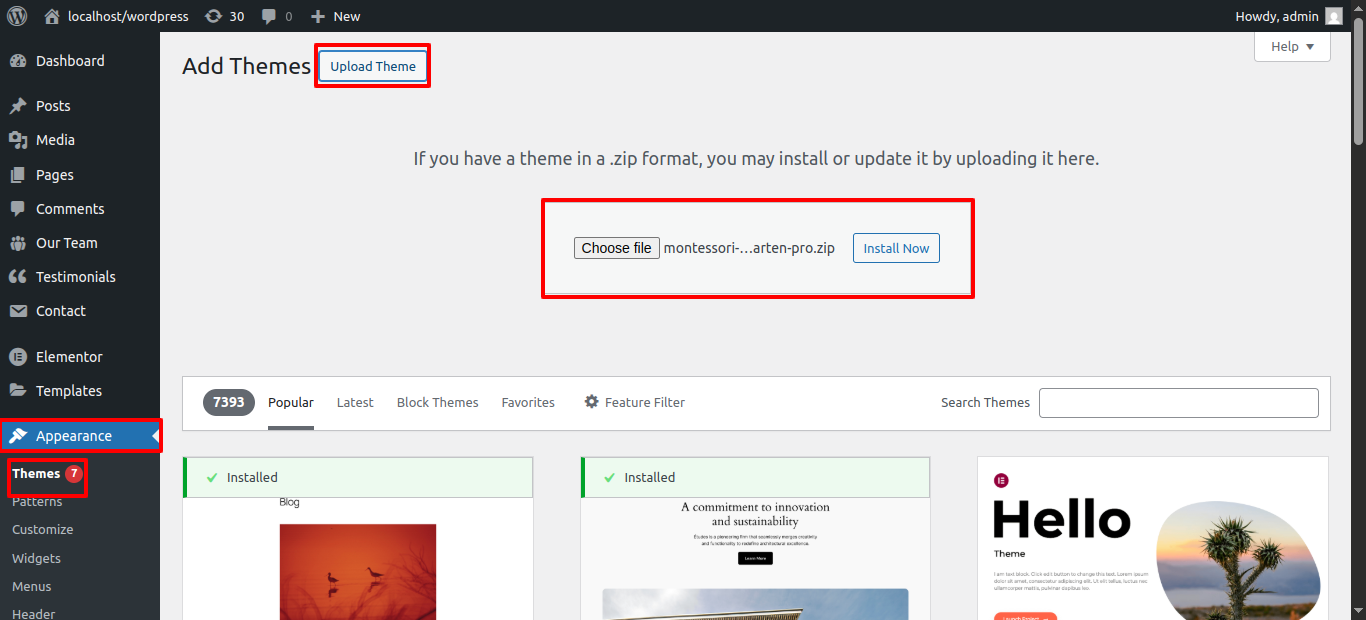This screenshot has width=1366, height=620.
Task: Open the comments bubble in admin bar
Action: tap(269, 16)
